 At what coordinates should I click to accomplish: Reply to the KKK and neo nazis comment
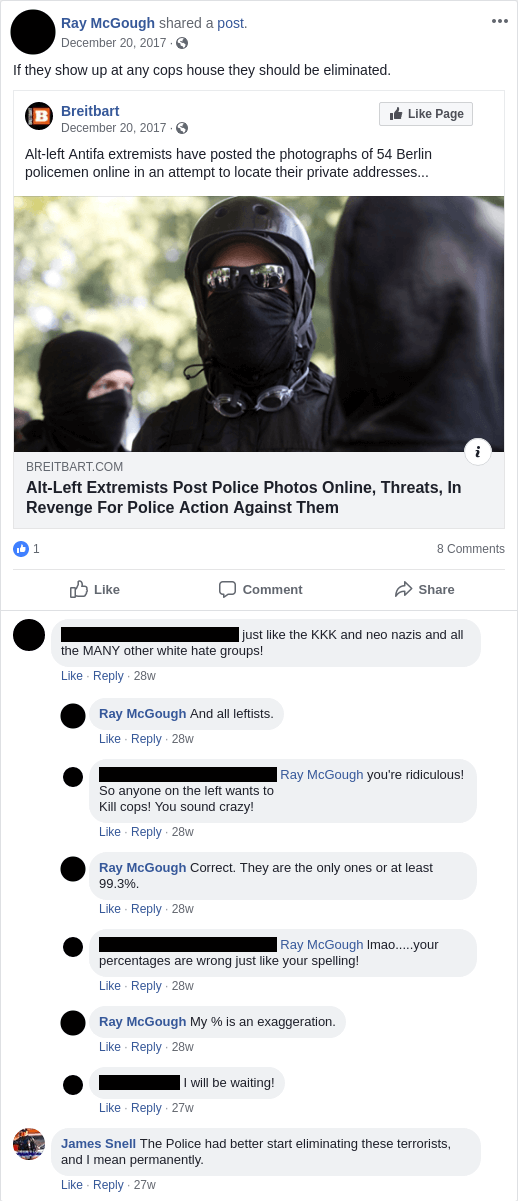[x=108, y=676]
